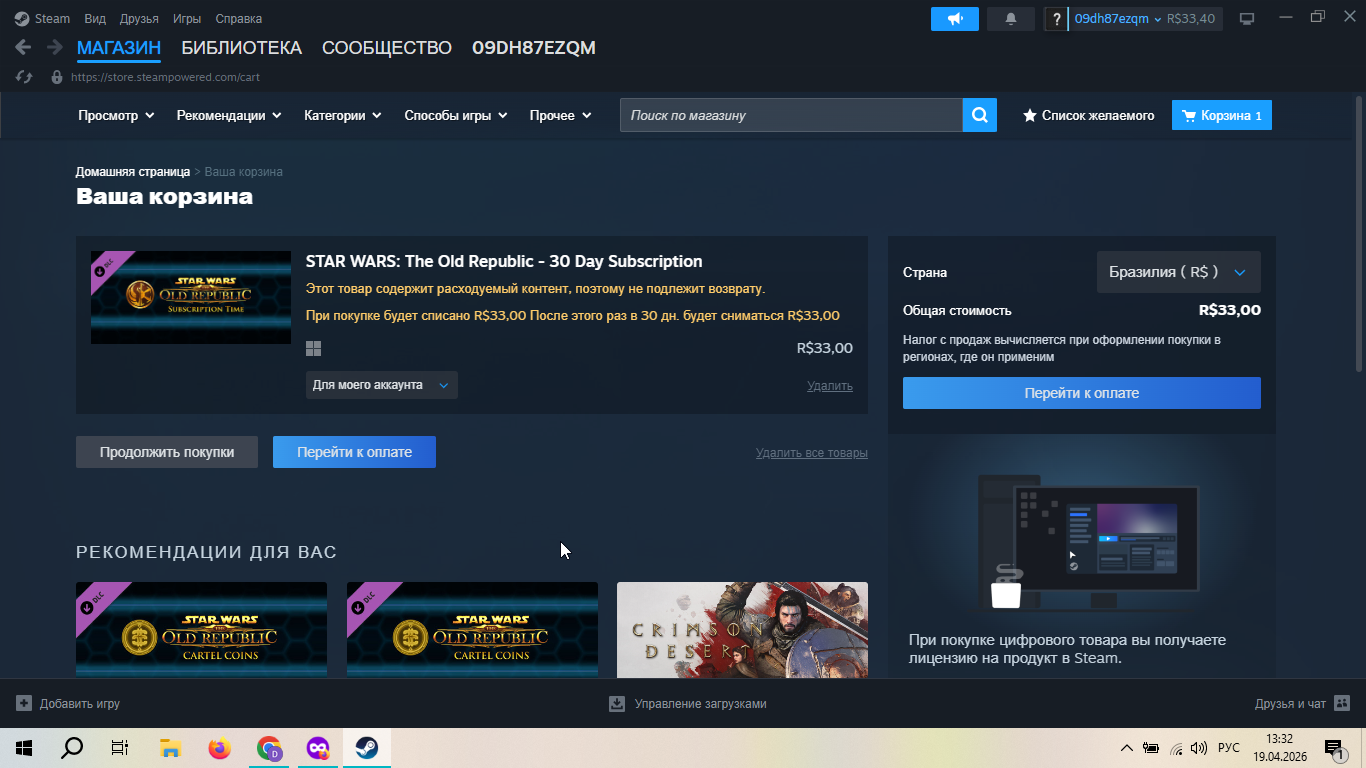Open wishlist via star icon

tap(1029, 116)
